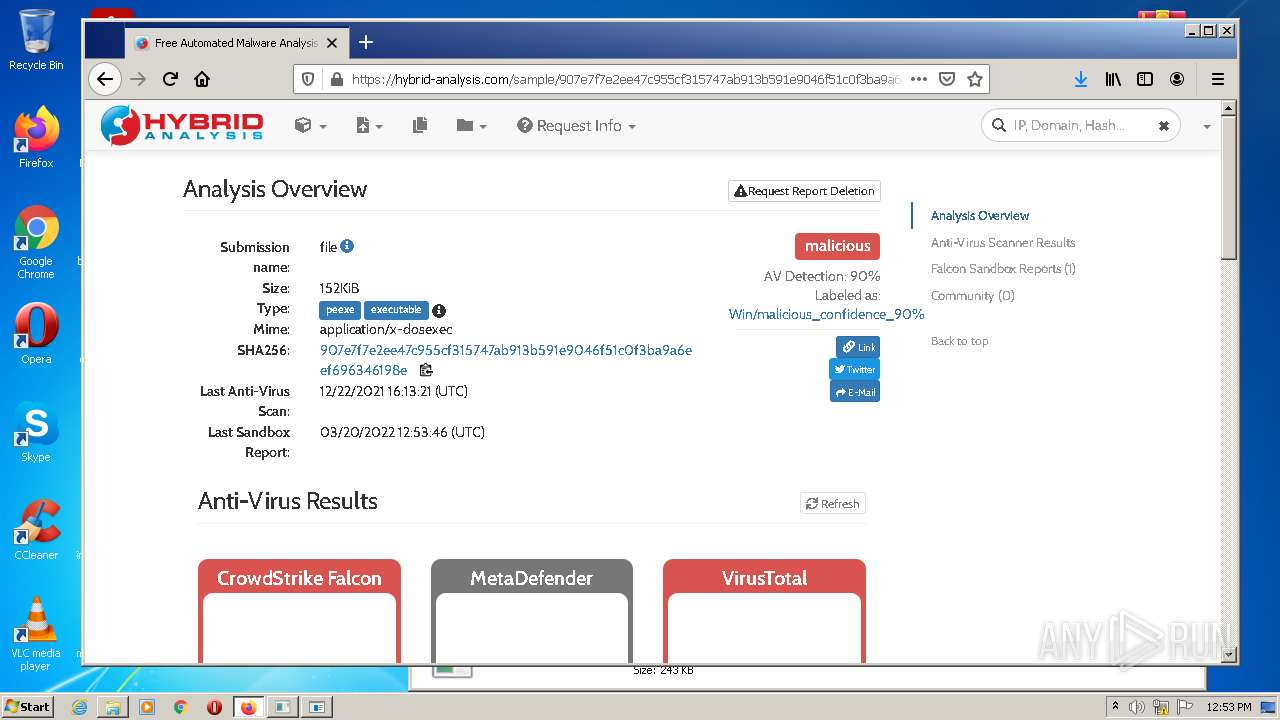
Task: Click the taskbar volume speaker icon
Action: [x=1136, y=707]
